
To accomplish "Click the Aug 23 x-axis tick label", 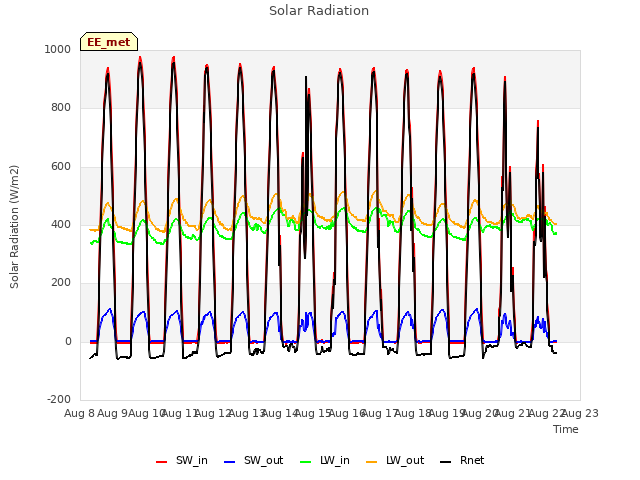I will [580, 413].
